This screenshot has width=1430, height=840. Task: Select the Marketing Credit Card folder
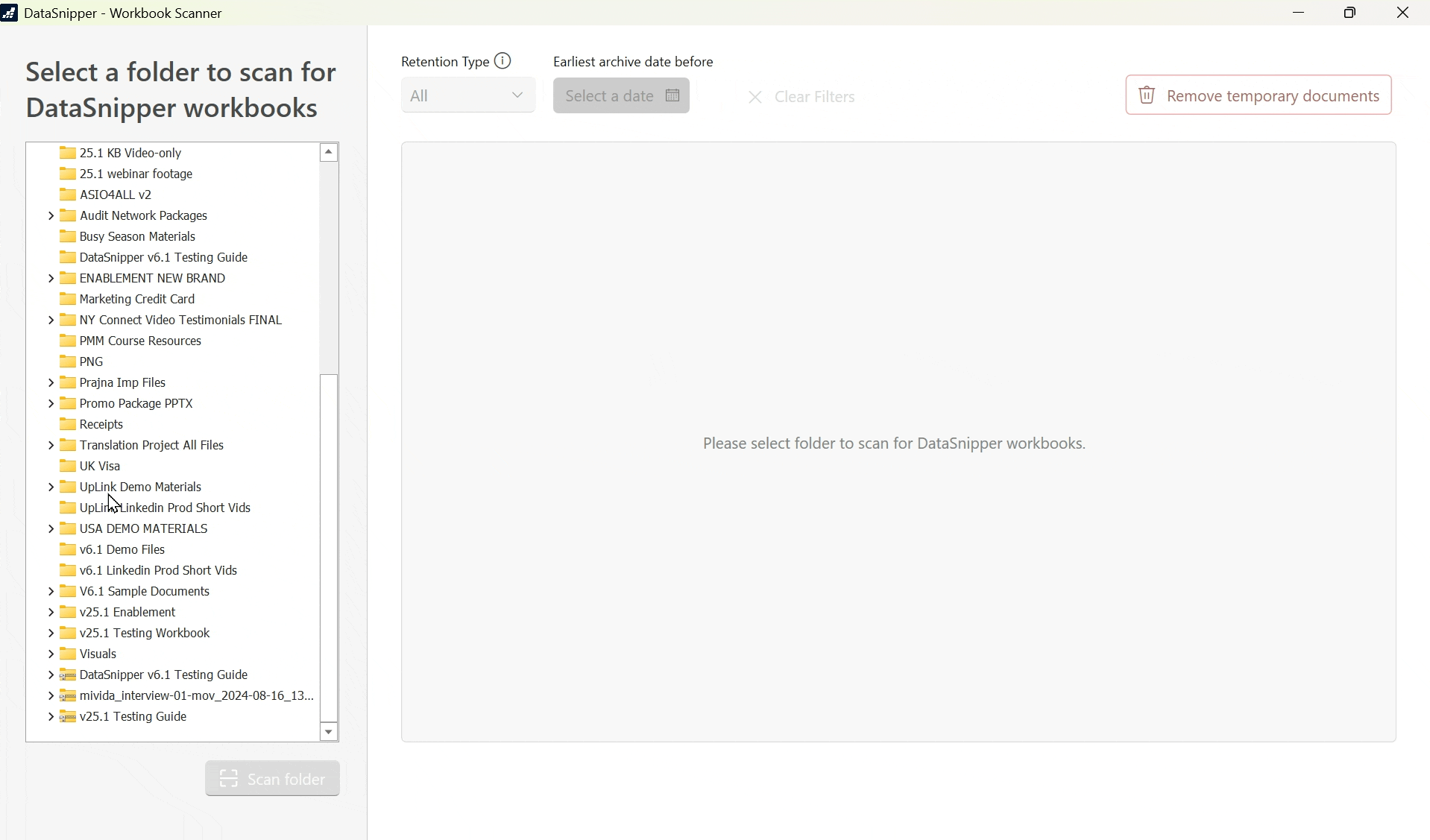(137, 299)
